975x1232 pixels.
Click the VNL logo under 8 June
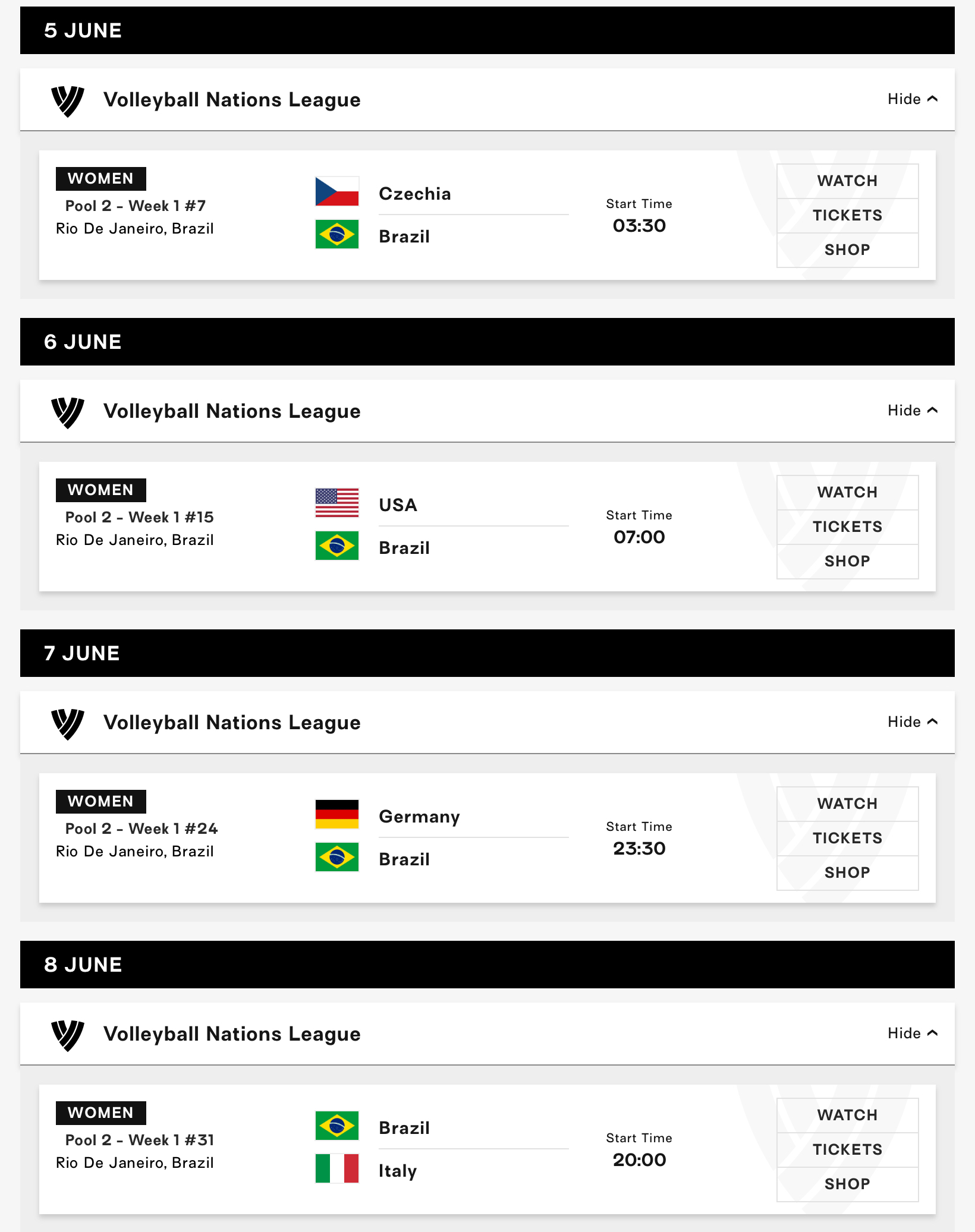click(68, 1035)
